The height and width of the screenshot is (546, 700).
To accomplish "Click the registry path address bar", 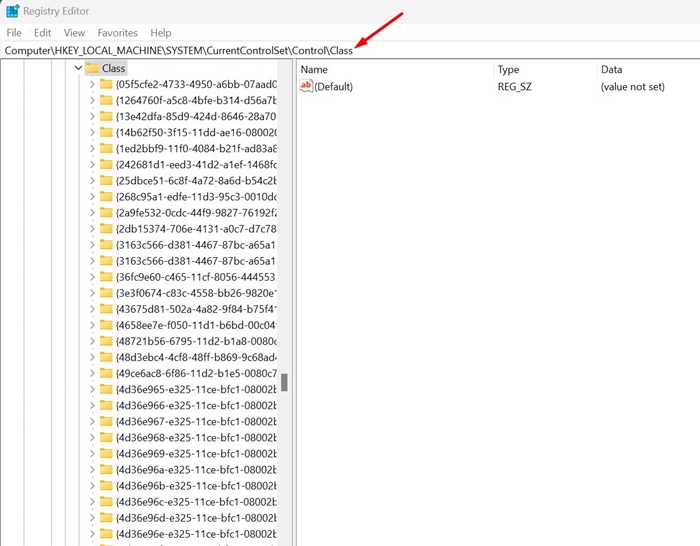I will point(350,50).
